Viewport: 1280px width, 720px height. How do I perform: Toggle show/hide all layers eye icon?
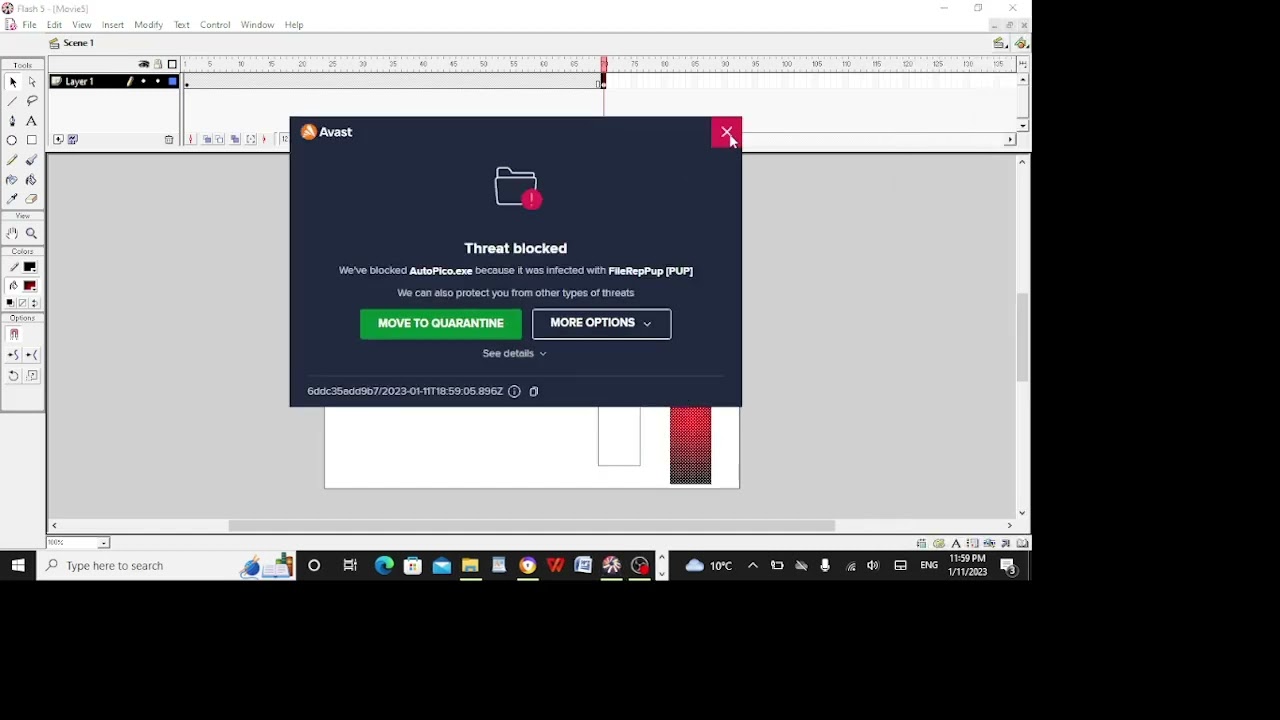(x=144, y=64)
